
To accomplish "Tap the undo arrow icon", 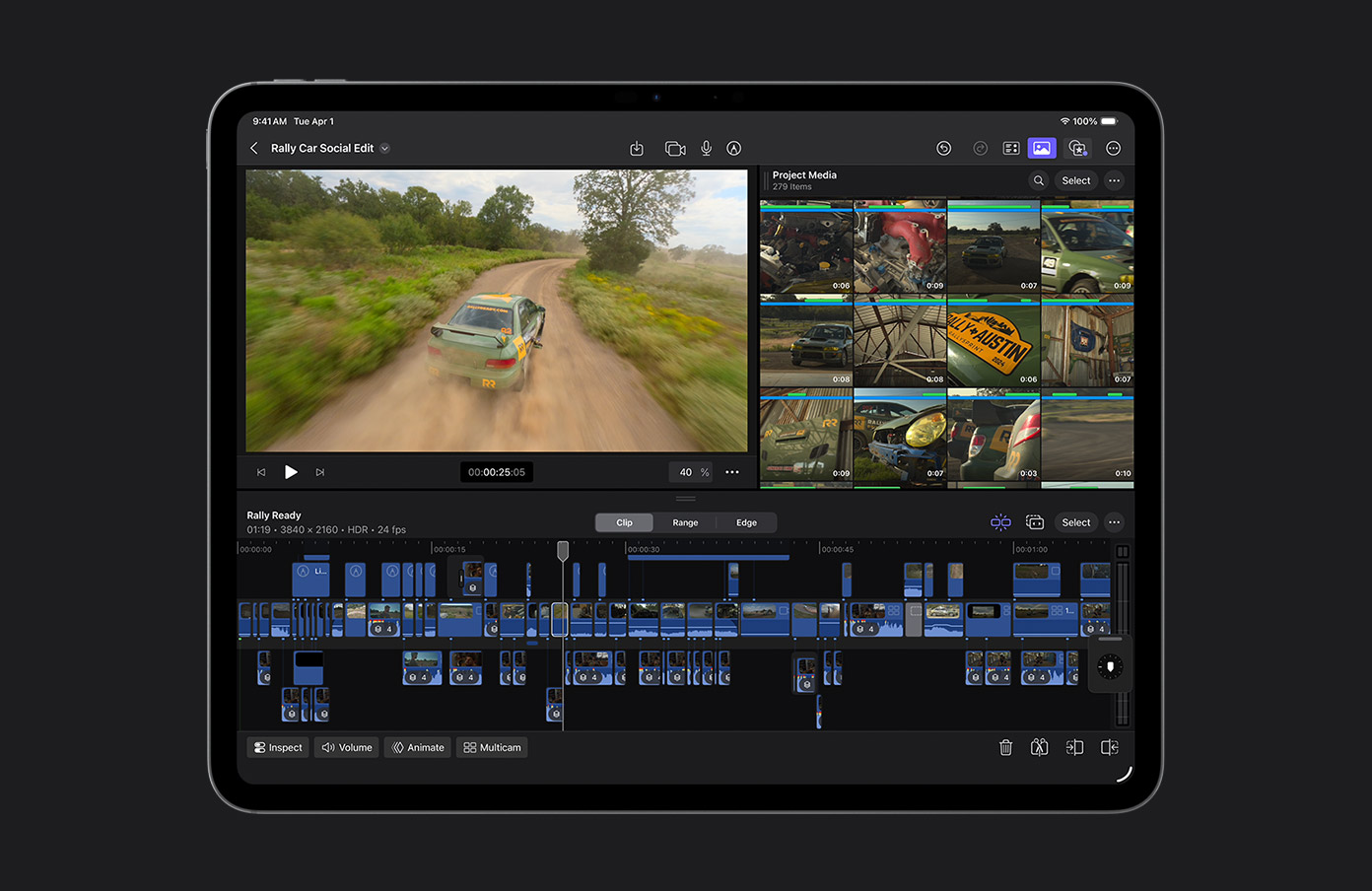I will tap(943, 149).
